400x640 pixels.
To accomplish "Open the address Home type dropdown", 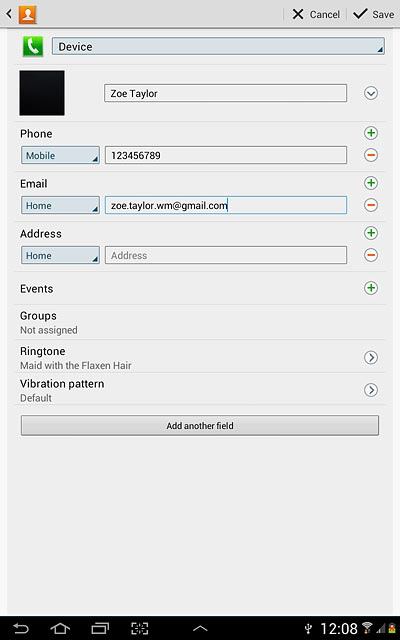I will click(60, 255).
